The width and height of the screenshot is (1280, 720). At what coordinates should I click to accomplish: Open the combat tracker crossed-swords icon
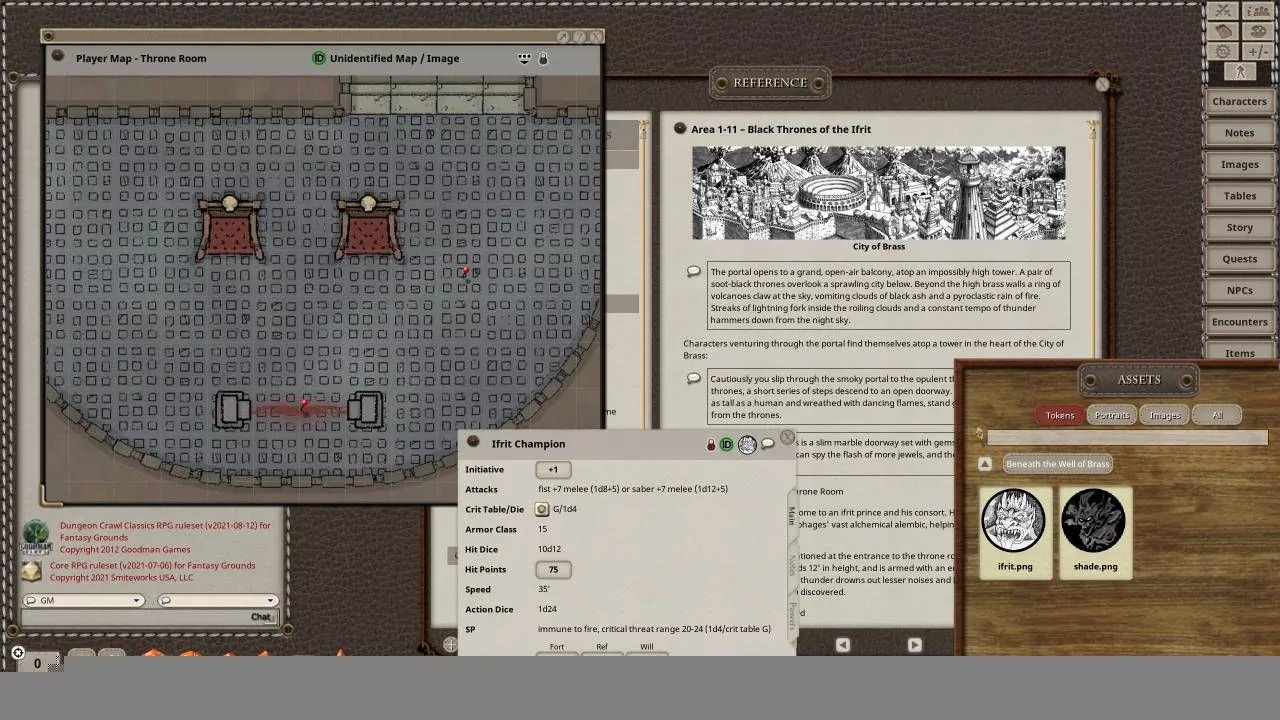[x=1223, y=11]
